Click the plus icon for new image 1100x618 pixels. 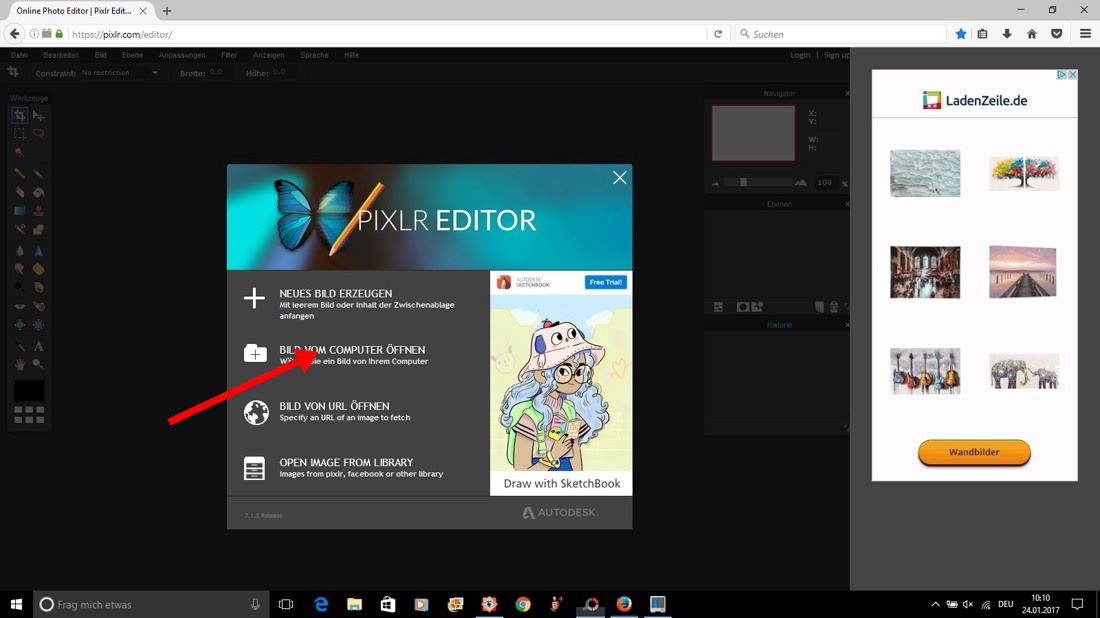coord(254,298)
